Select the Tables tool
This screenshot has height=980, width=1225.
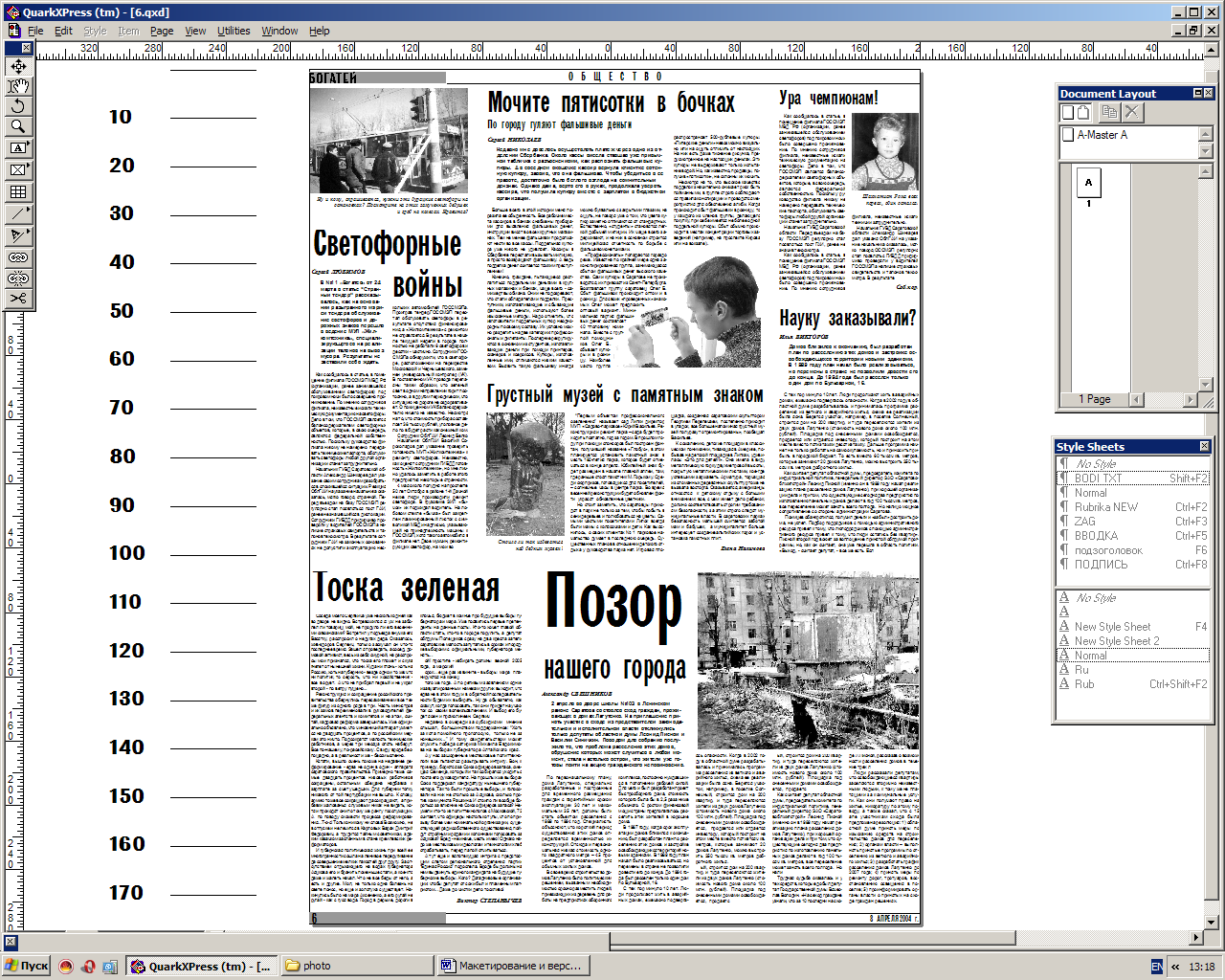pos(18,191)
